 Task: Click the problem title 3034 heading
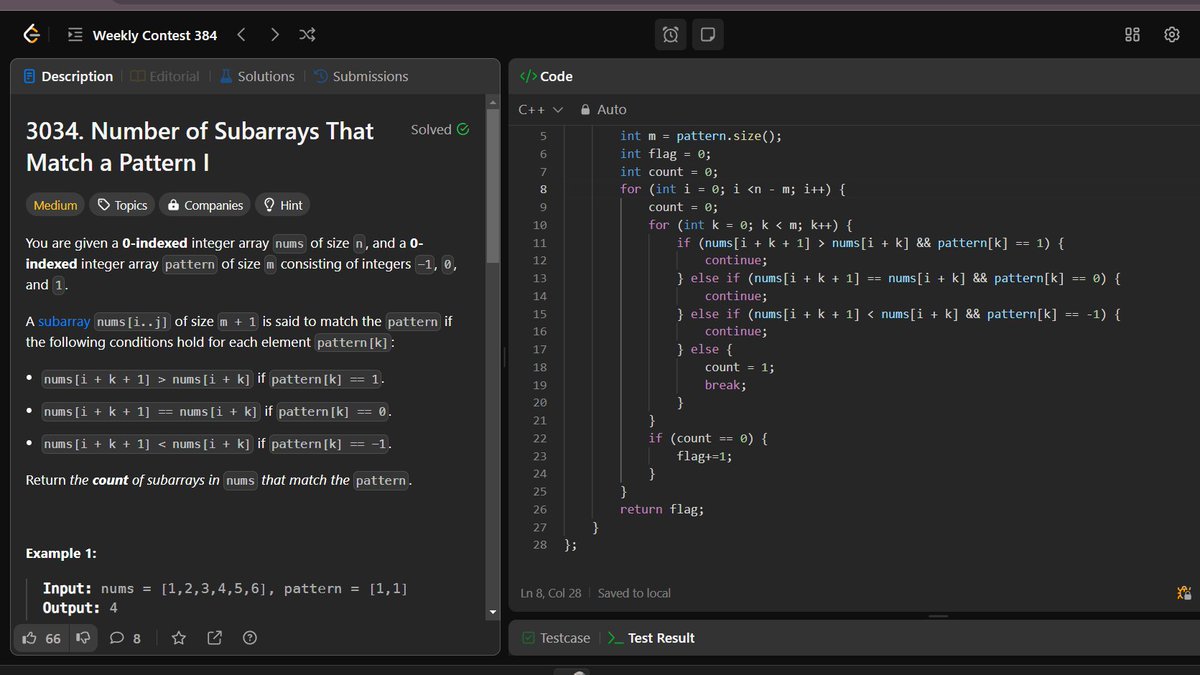coord(200,147)
